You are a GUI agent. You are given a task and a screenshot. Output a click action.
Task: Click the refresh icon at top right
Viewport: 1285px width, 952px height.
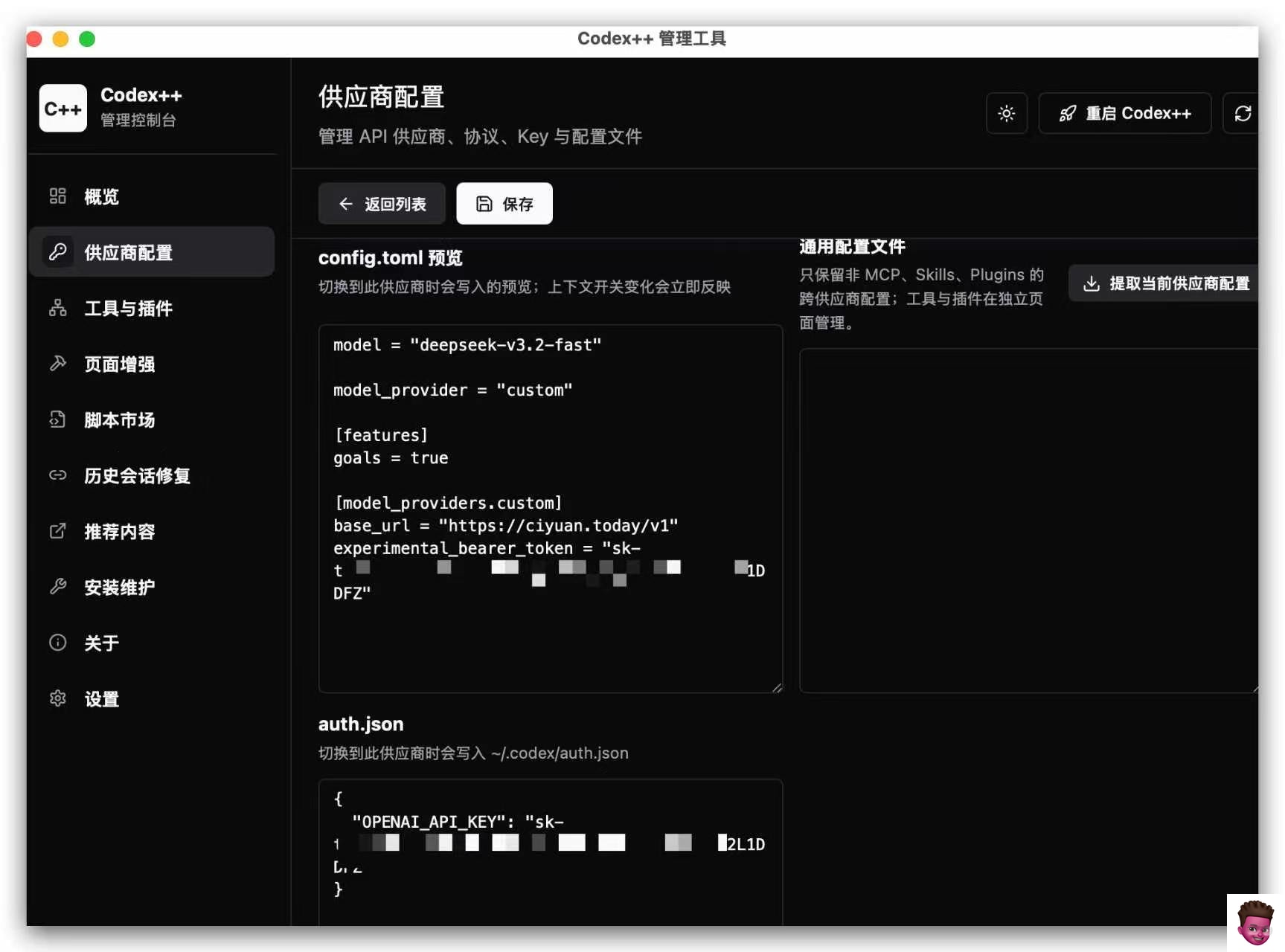[x=1243, y=113]
